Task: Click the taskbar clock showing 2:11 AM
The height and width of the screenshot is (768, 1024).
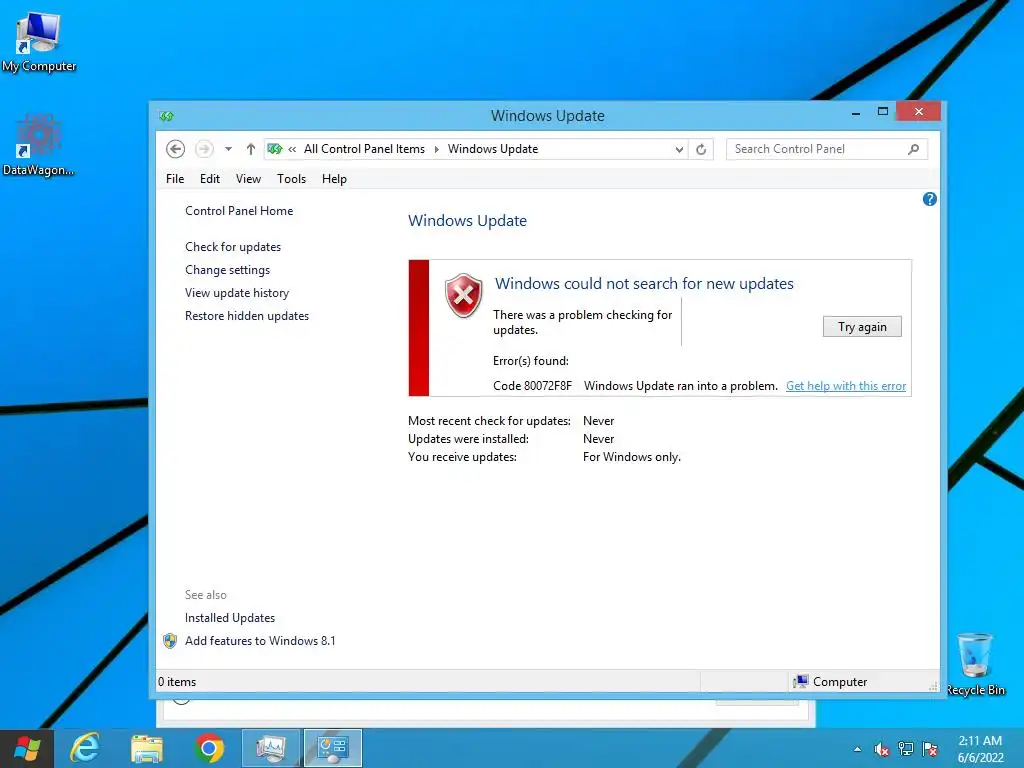Action: coord(980,749)
